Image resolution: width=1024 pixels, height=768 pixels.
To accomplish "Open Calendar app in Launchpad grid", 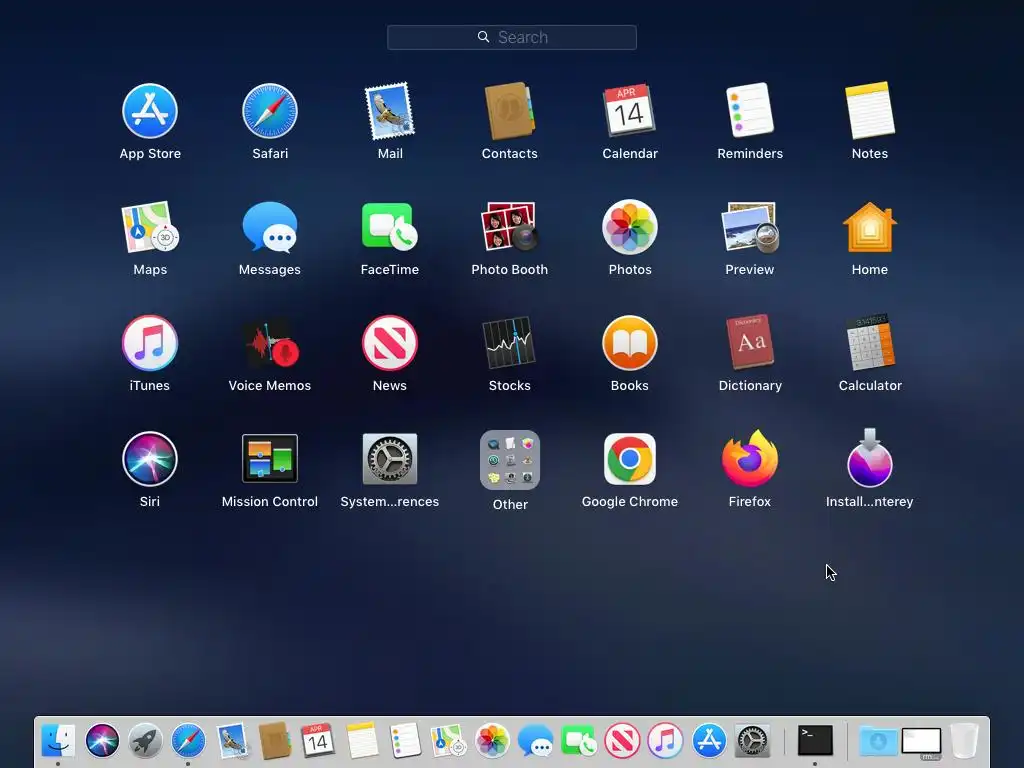I will 630,111.
